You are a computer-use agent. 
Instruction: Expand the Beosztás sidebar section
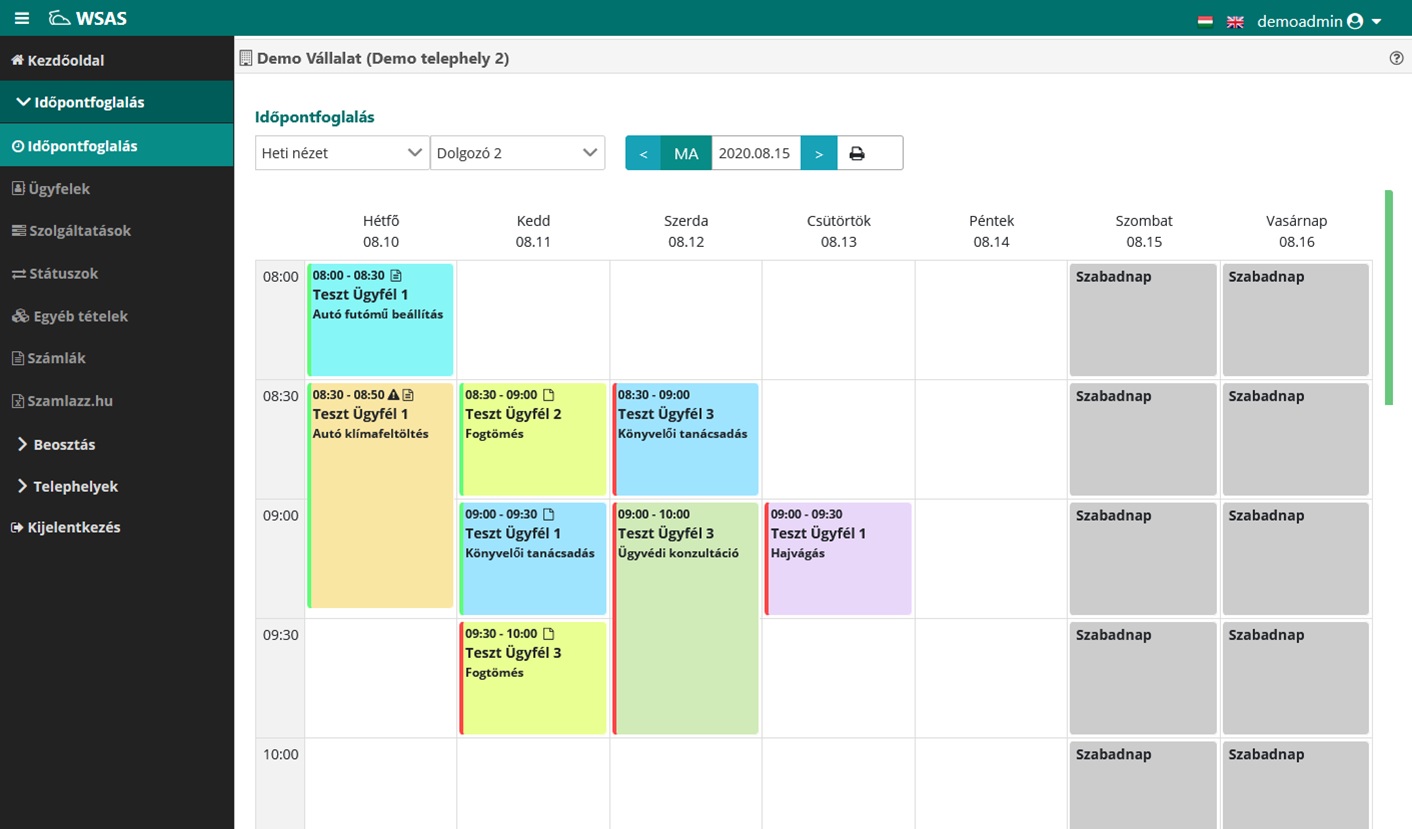(64, 444)
